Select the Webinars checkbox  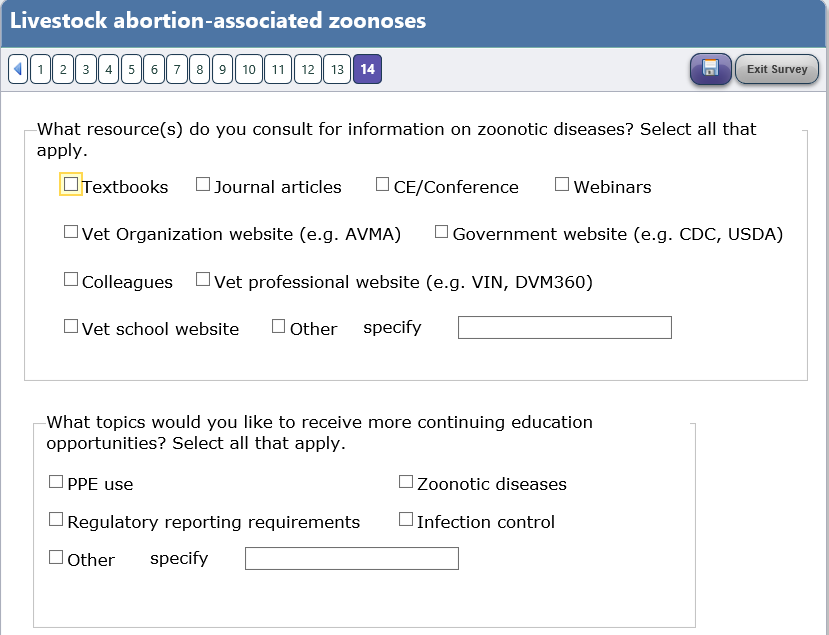coord(562,184)
